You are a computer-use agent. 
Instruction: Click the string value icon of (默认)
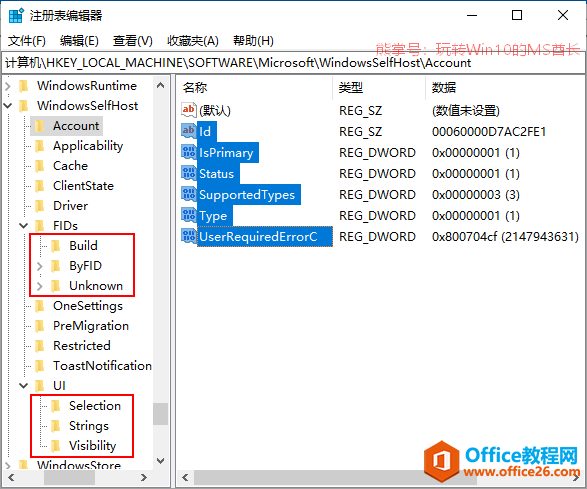tap(189, 110)
